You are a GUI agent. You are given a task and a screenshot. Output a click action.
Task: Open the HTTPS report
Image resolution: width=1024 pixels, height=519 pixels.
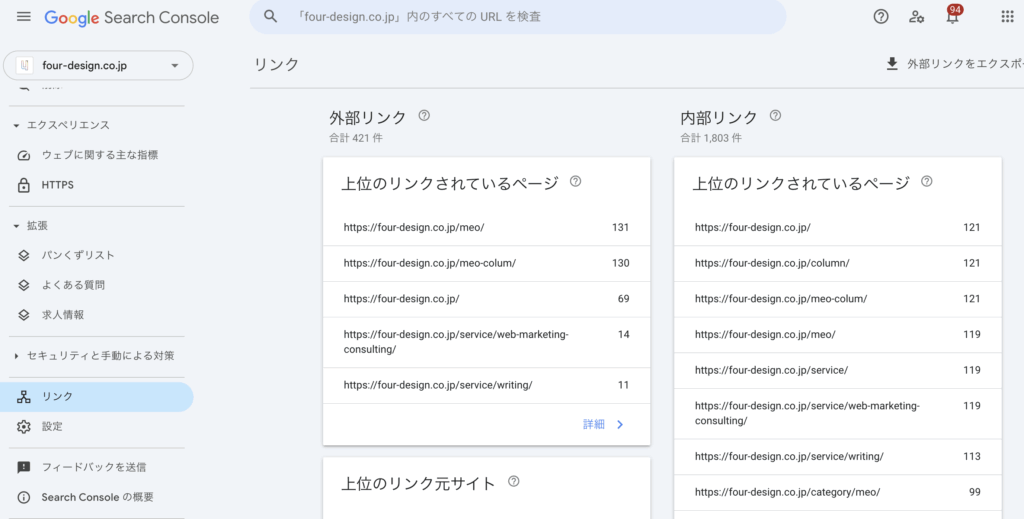point(97,185)
